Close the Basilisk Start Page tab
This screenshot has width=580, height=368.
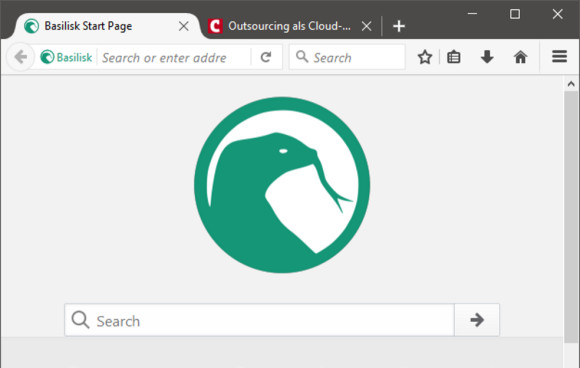click(183, 26)
